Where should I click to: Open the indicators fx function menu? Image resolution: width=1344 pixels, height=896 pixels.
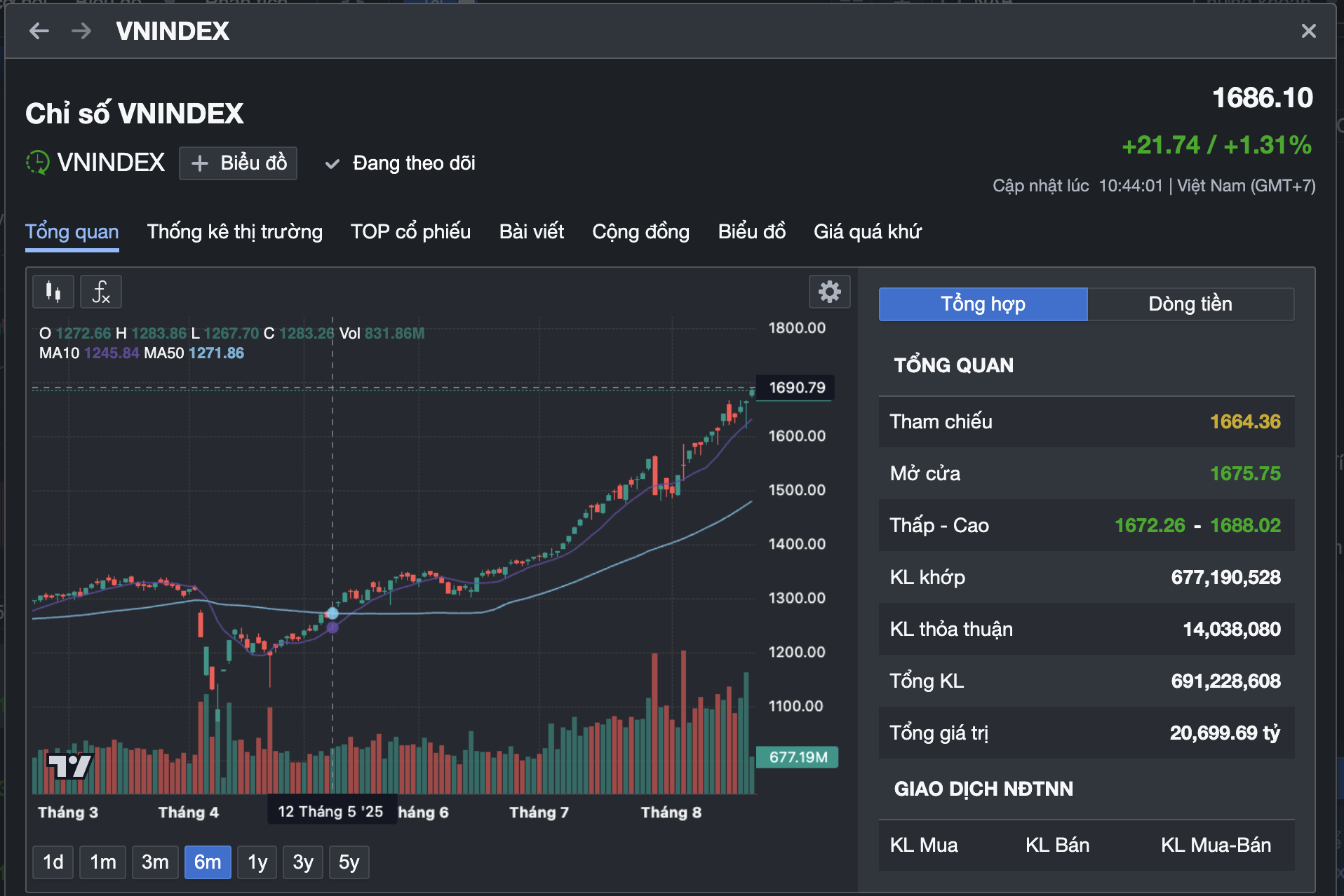pos(101,292)
